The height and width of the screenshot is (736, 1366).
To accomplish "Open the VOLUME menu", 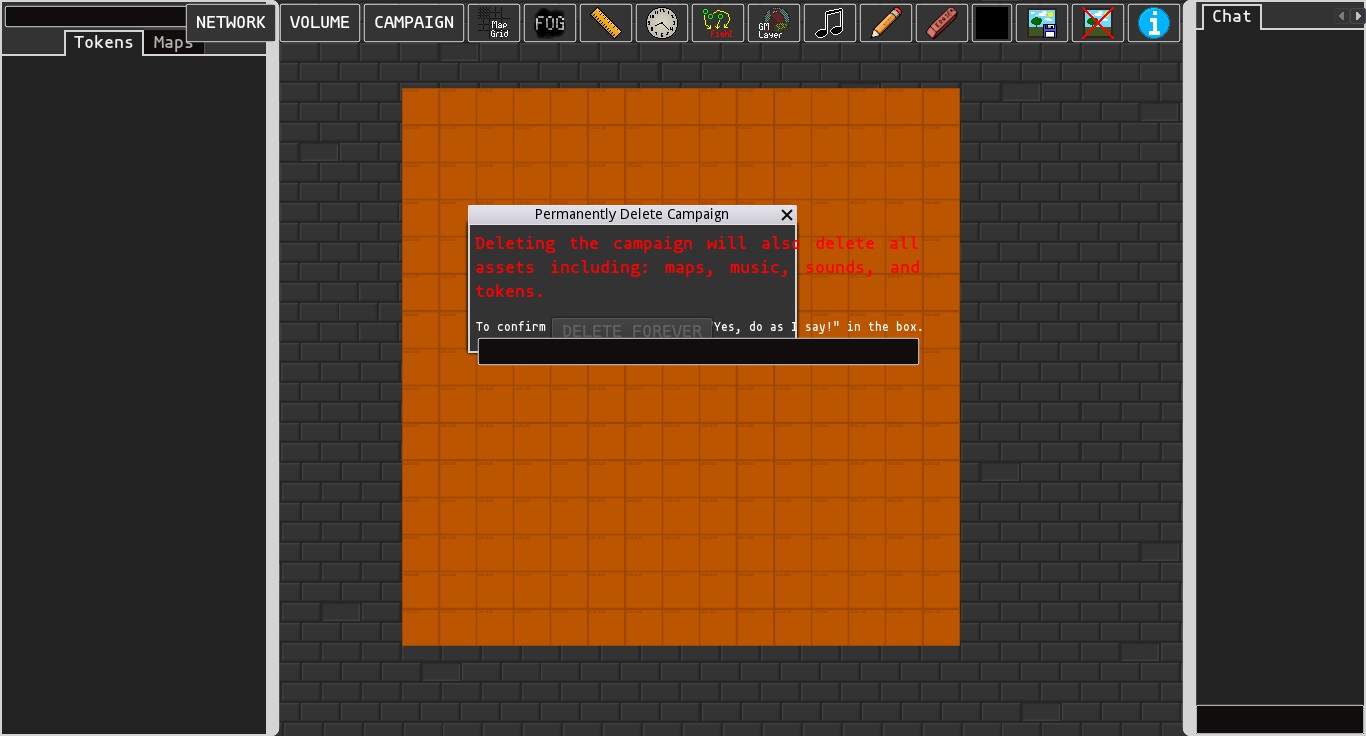I will pyautogui.click(x=320, y=23).
